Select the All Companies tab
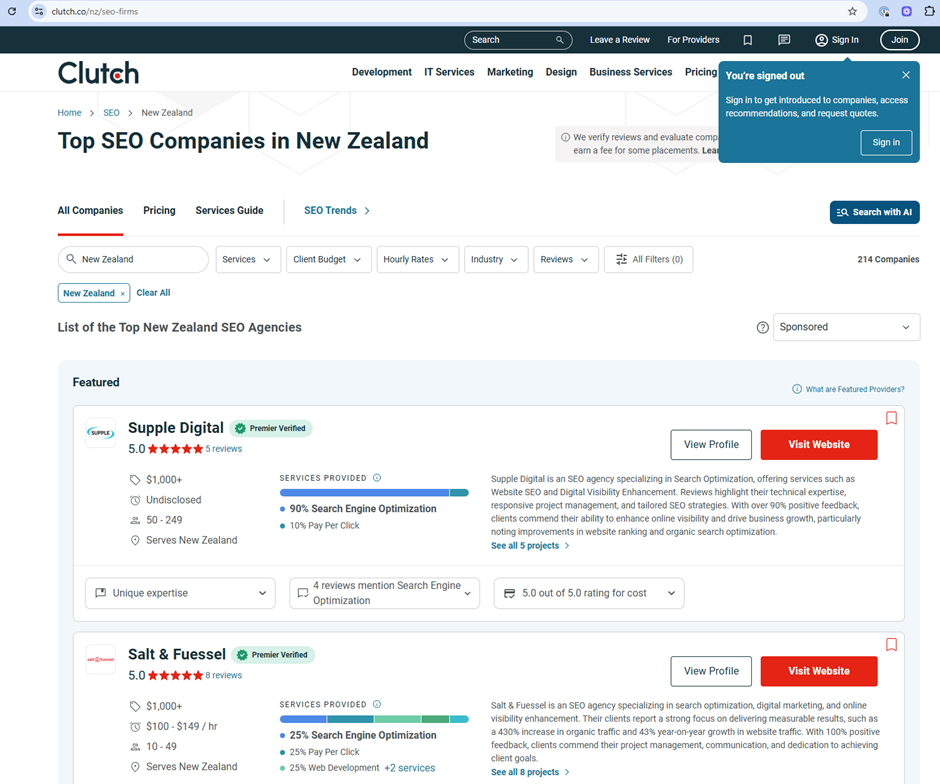Screen dimensions: 940x784 point(91,210)
